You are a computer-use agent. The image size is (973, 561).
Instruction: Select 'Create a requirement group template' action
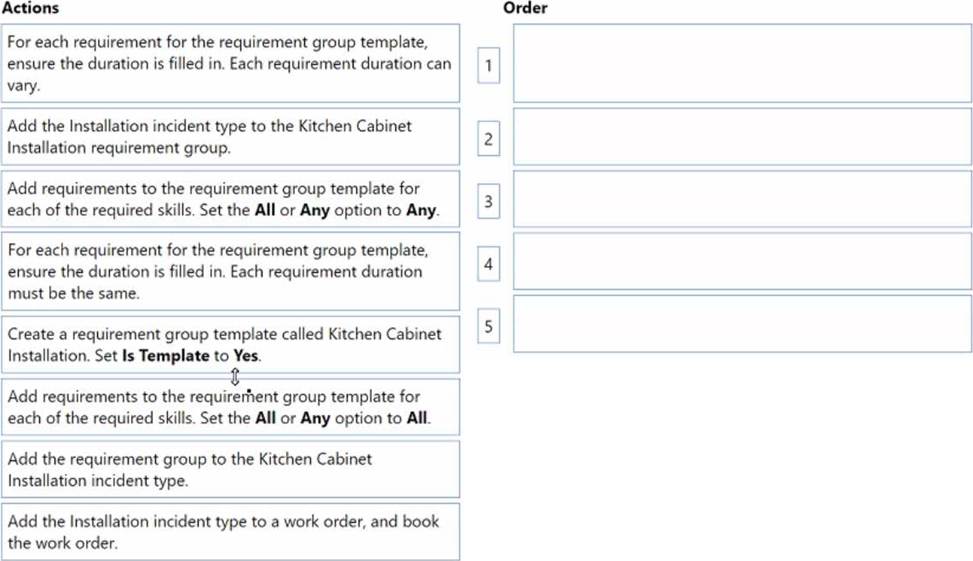[x=230, y=344]
